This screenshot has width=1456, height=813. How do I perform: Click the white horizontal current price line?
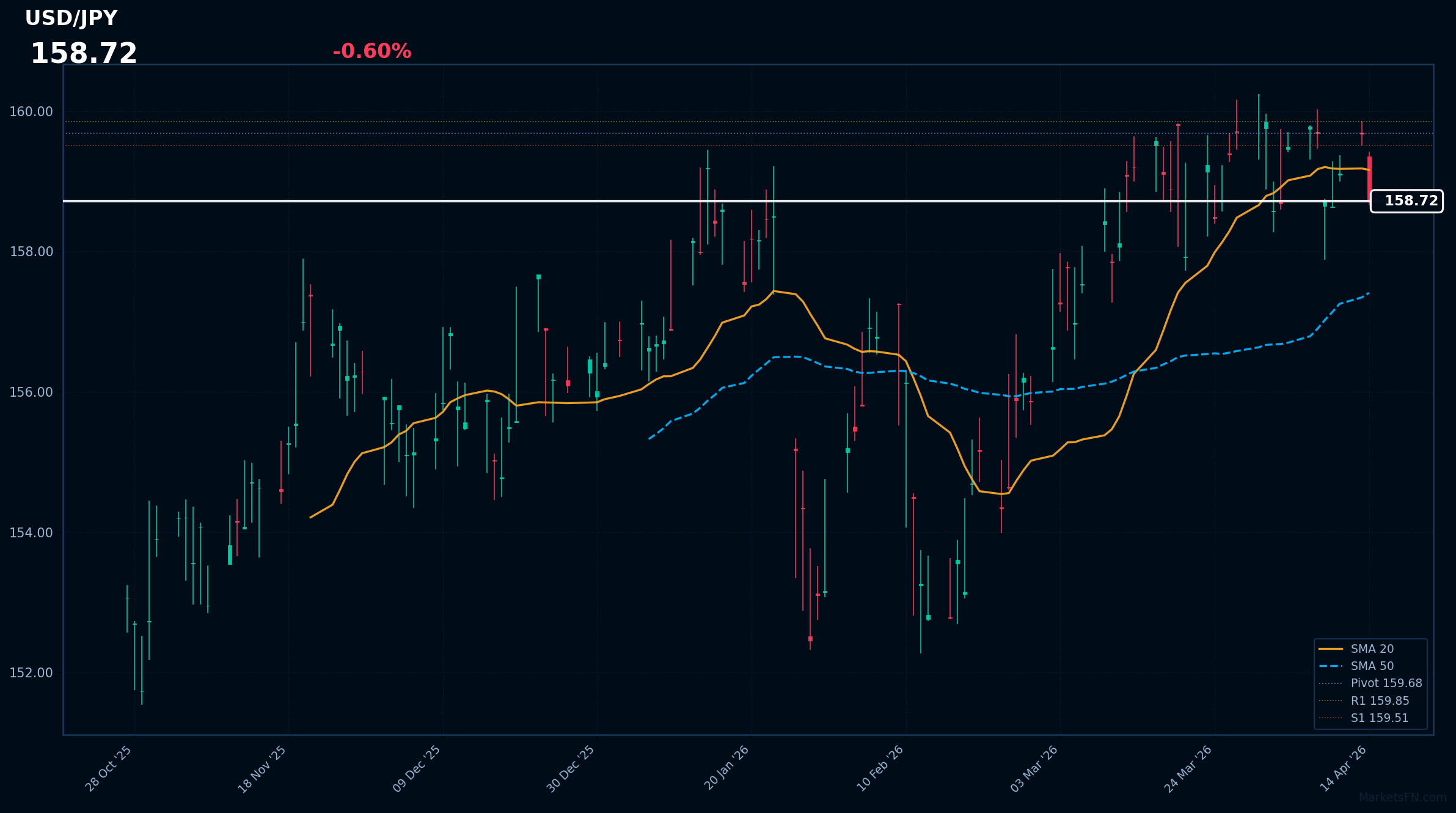coord(716,201)
